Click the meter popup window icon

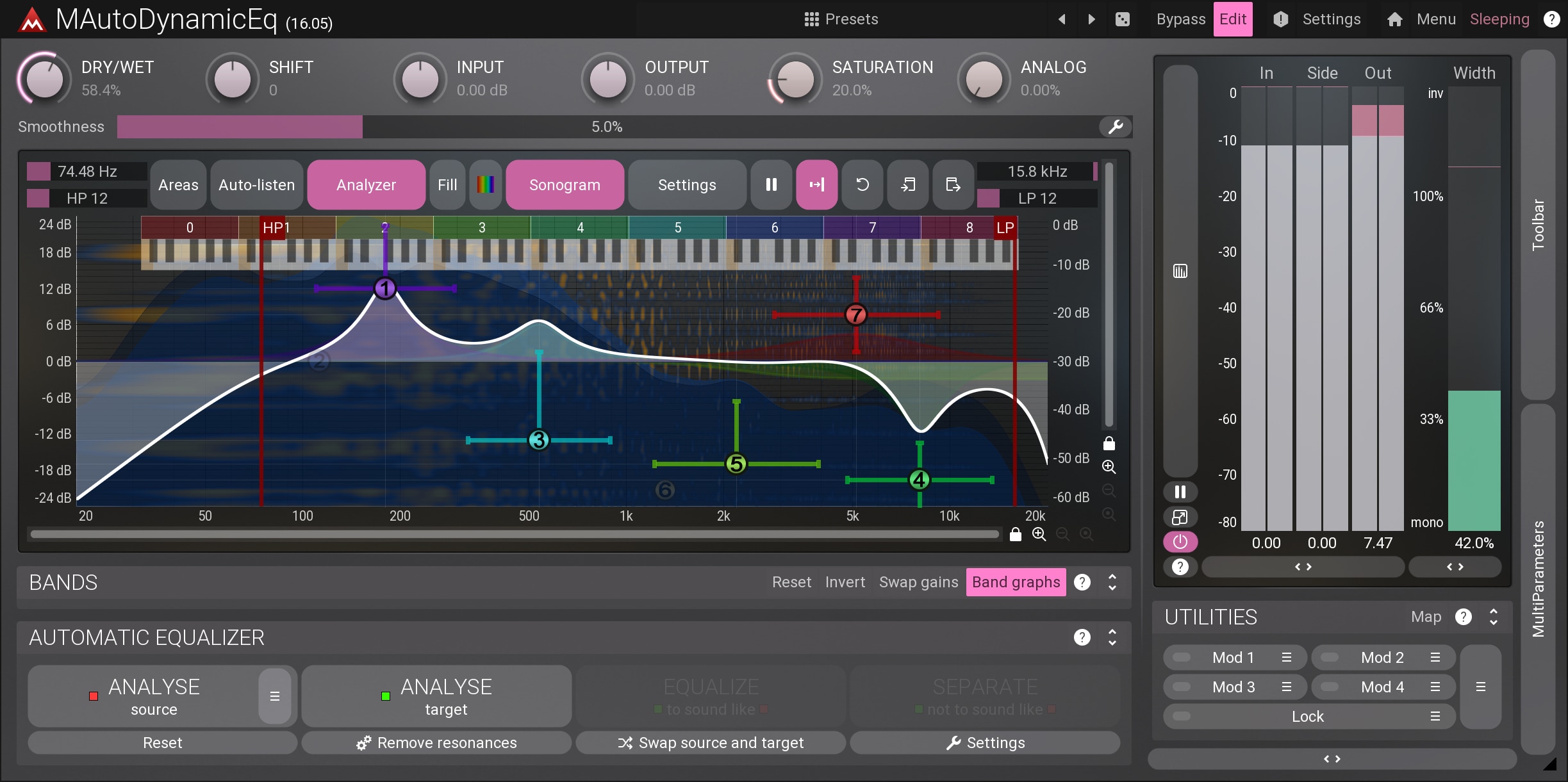[x=1180, y=517]
